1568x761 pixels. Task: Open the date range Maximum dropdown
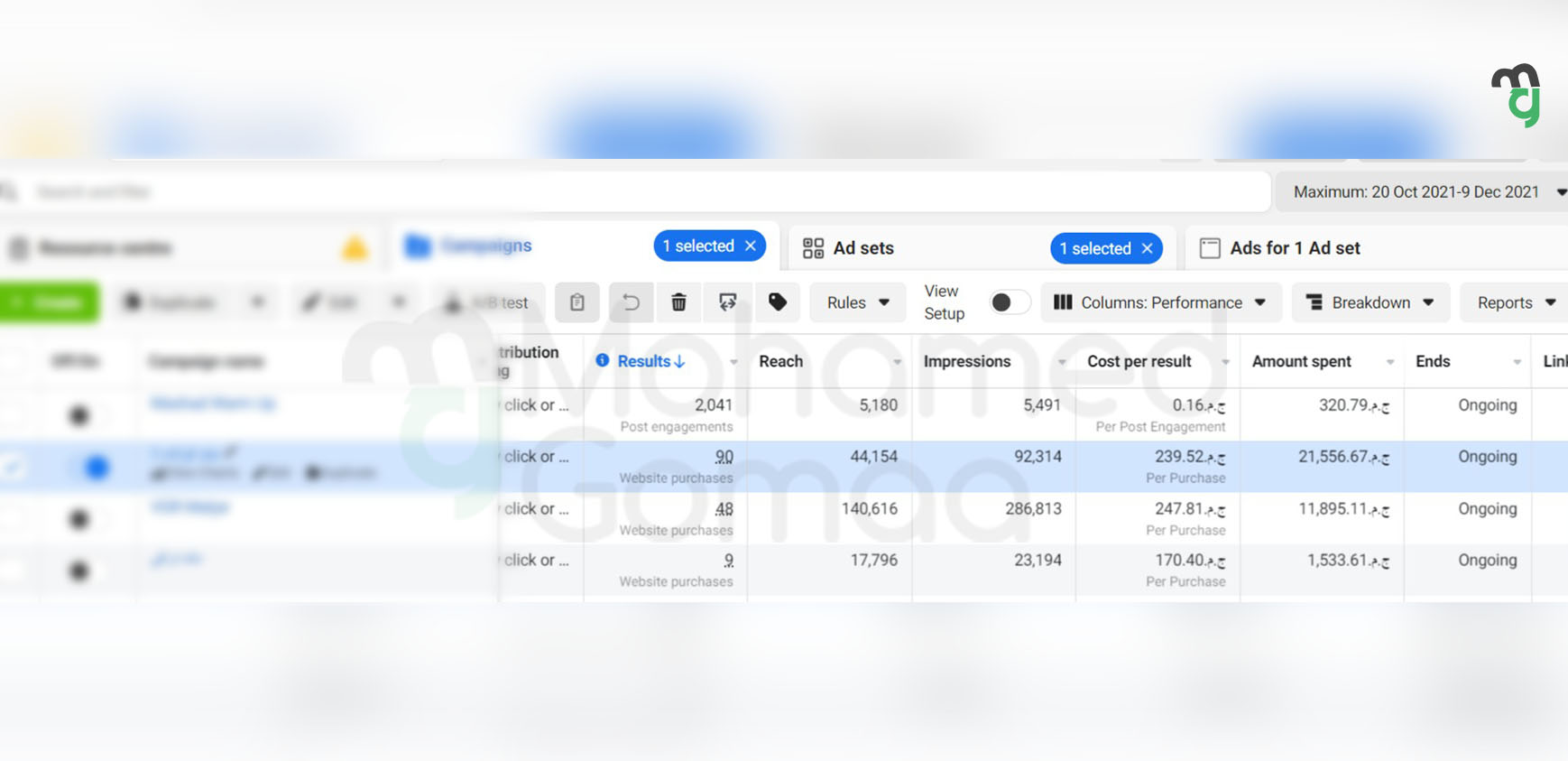coord(1422,191)
